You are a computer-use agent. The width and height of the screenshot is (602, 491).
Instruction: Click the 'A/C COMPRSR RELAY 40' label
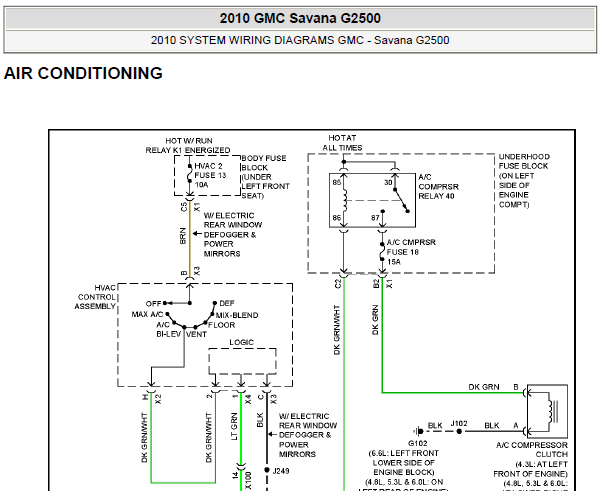(438, 187)
